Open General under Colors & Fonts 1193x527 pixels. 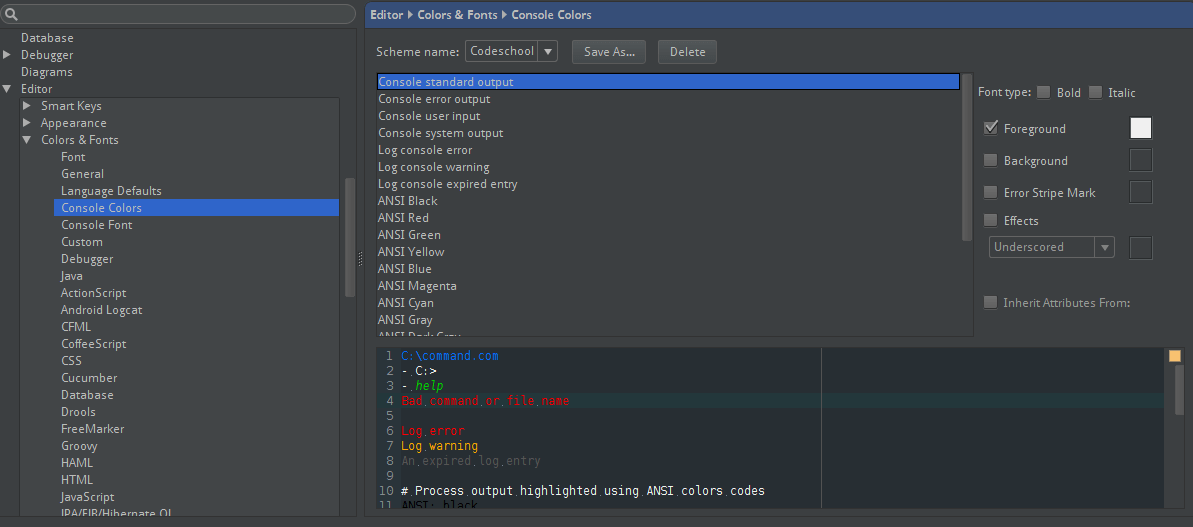coord(82,173)
